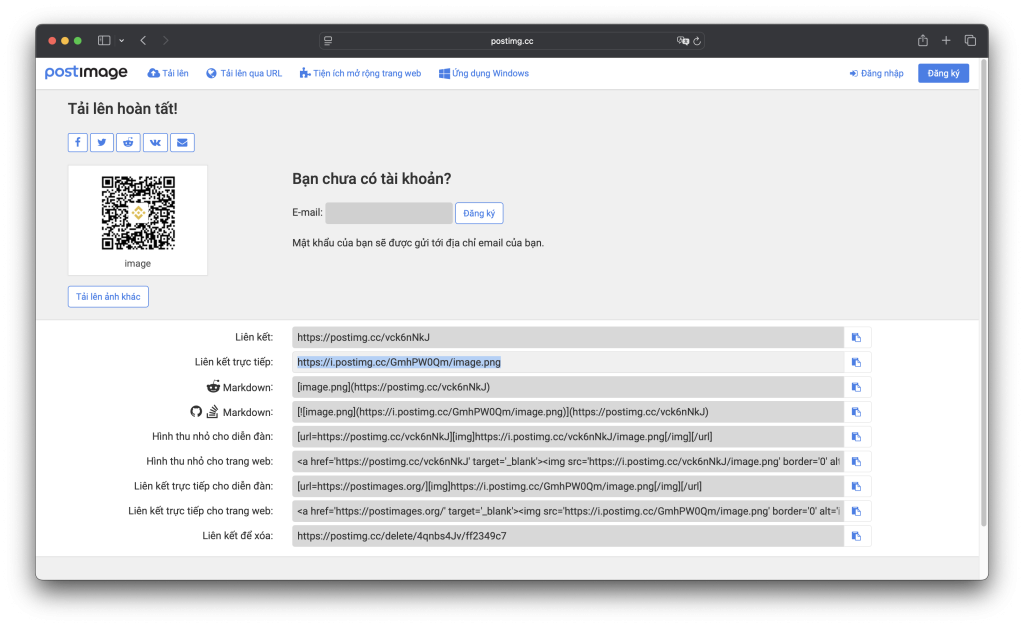Open Safari sidebar dropdown chevron
This screenshot has width=1024, height=627.
pyautogui.click(x=122, y=41)
